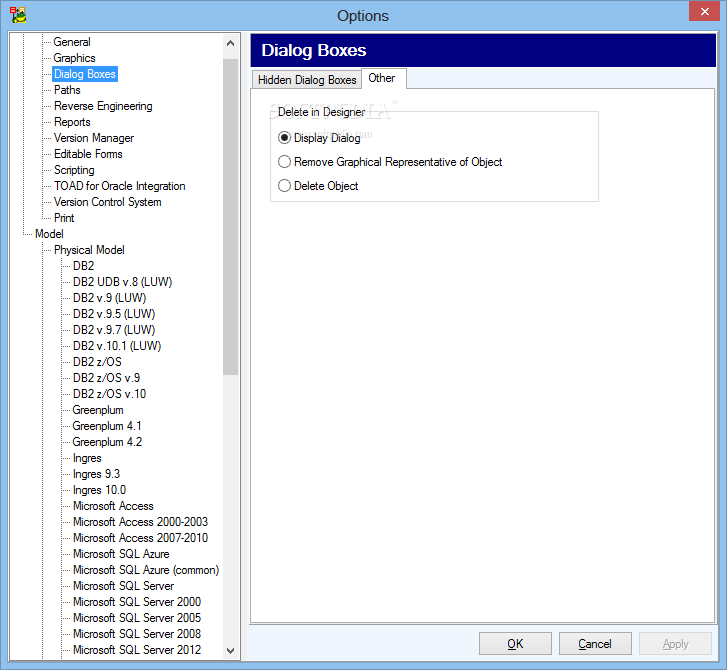Select the Greenplum entry without version
The height and width of the screenshot is (670, 727).
coord(98,410)
